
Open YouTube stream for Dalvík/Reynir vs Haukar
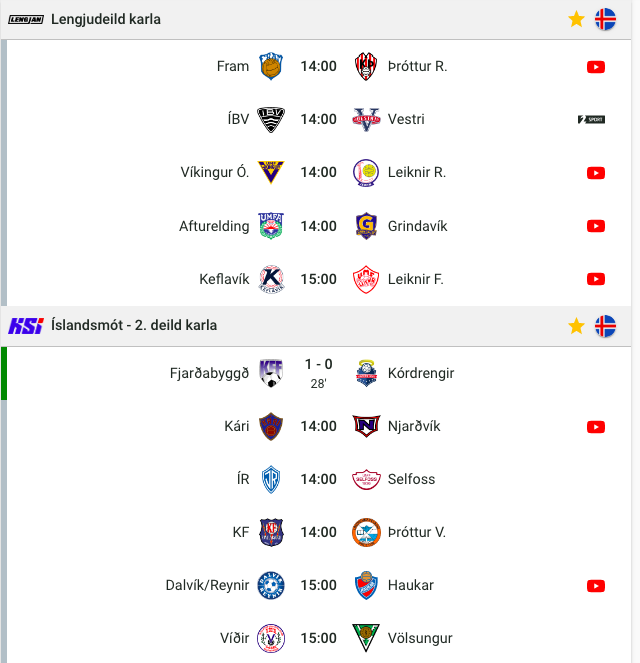596,586
